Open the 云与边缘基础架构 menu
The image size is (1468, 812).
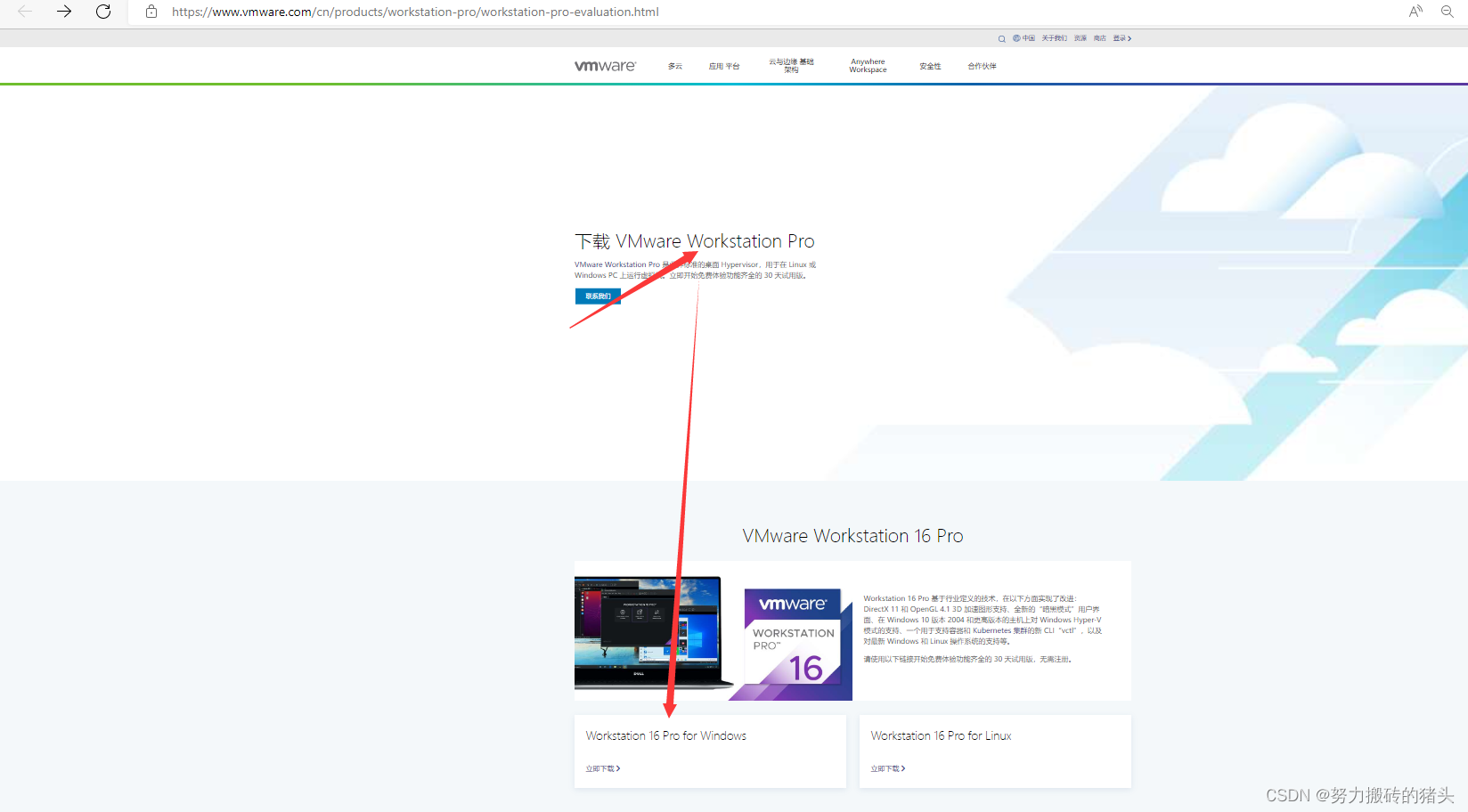(792, 66)
